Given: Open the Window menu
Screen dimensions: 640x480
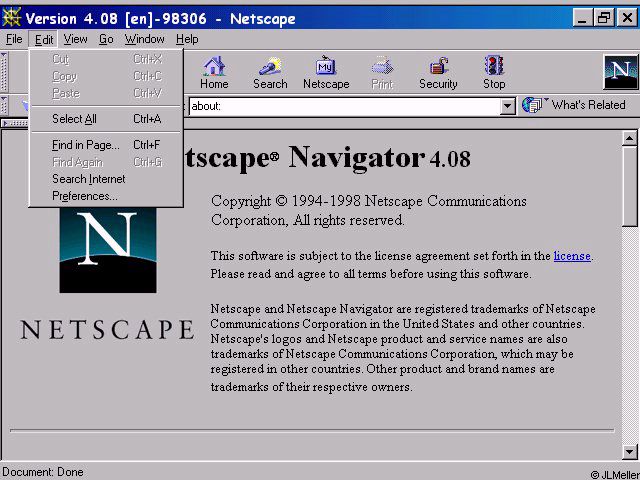Looking at the screenshot, I should [144, 39].
